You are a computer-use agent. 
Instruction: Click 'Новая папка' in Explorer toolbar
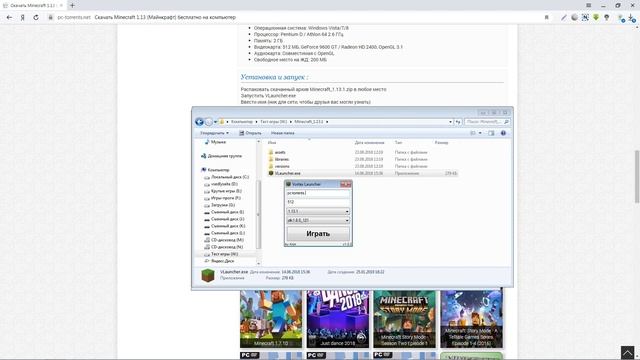pos(282,133)
